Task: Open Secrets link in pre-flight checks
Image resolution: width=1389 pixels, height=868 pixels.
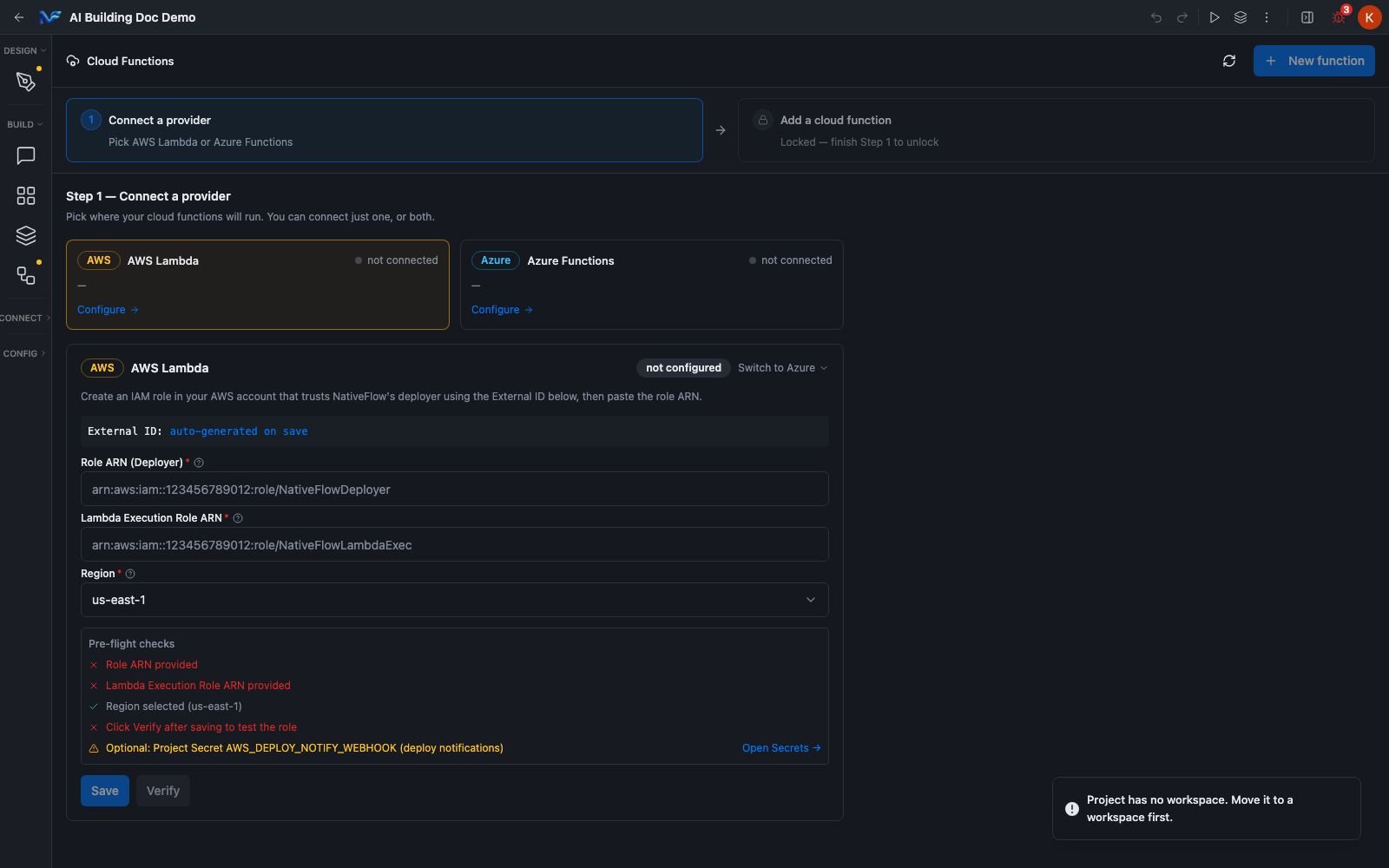Action: coord(781,748)
